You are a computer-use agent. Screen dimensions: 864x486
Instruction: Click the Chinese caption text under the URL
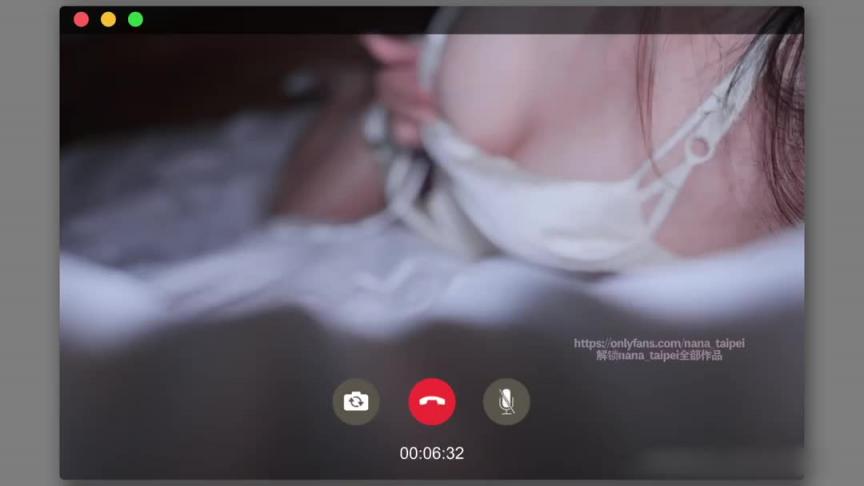pyautogui.click(x=659, y=355)
